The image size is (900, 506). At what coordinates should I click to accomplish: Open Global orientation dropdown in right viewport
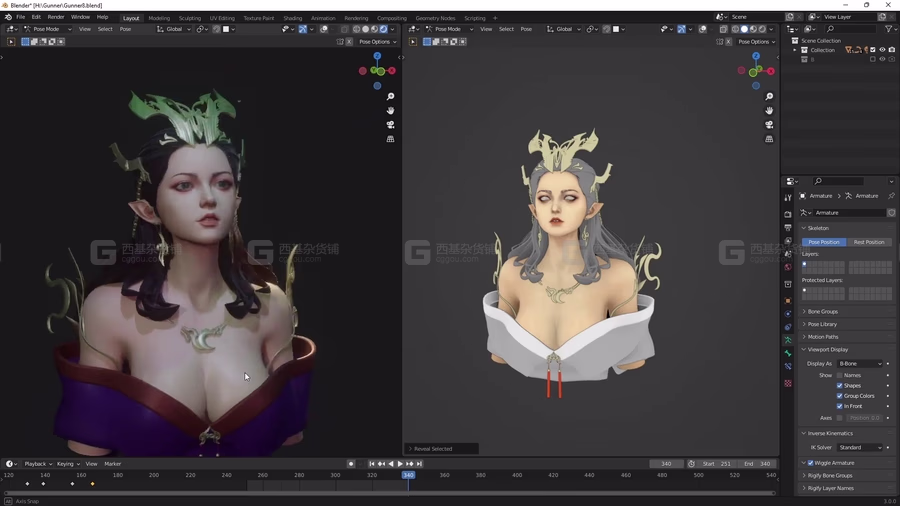pos(563,29)
